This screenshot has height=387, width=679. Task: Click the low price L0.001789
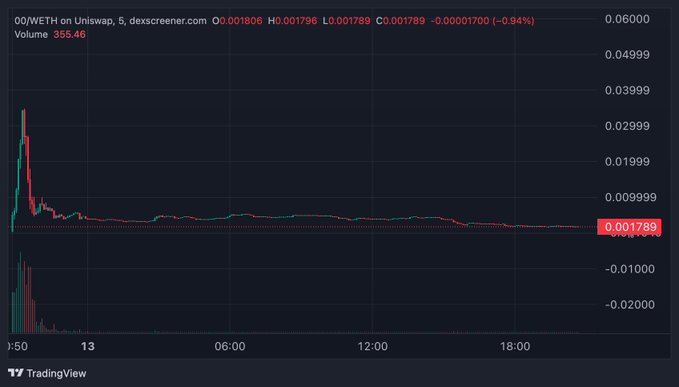click(x=346, y=21)
